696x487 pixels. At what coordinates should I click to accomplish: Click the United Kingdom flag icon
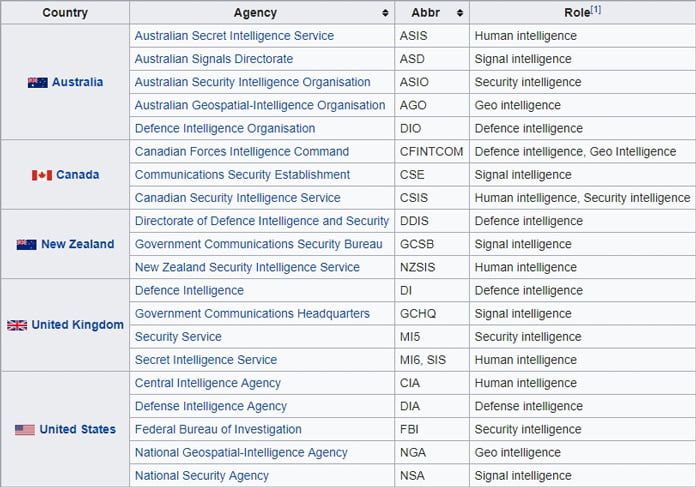click(x=17, y=325)
